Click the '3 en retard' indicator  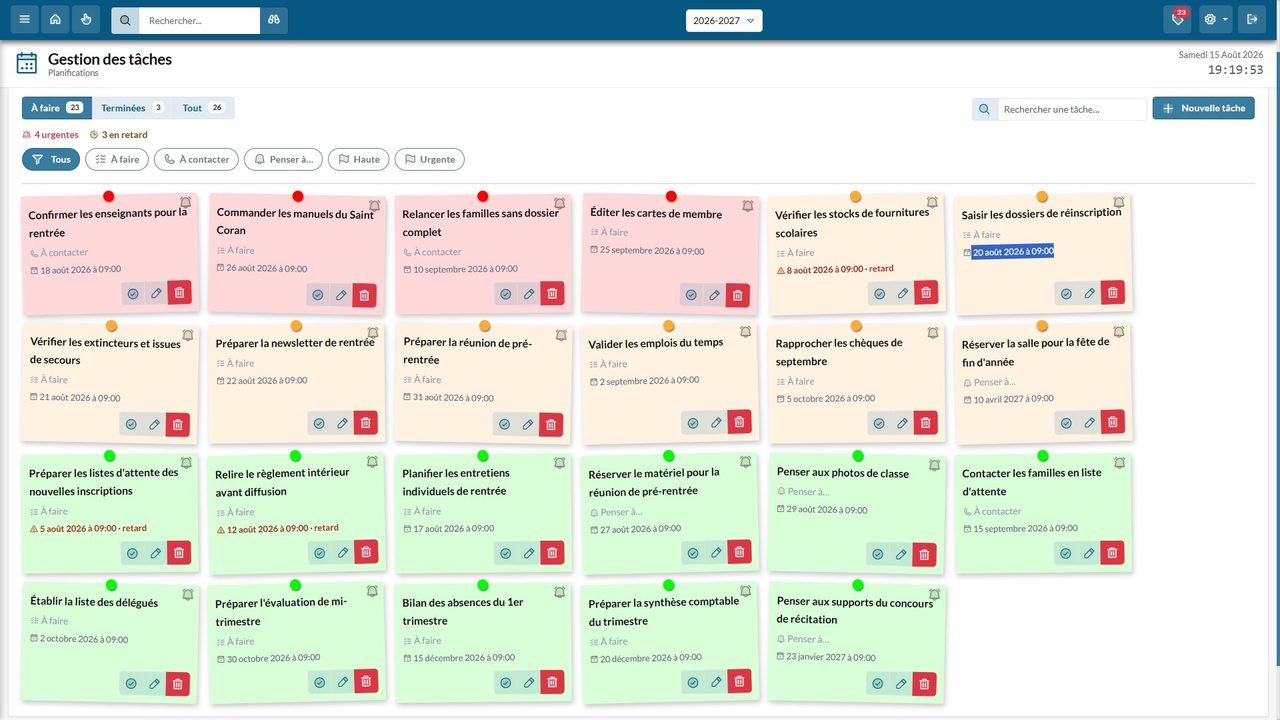coord(118,135)
